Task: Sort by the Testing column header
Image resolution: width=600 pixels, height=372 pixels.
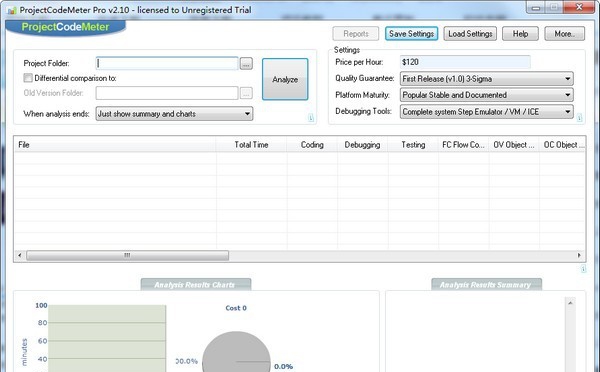Action: tap(413, 145)
